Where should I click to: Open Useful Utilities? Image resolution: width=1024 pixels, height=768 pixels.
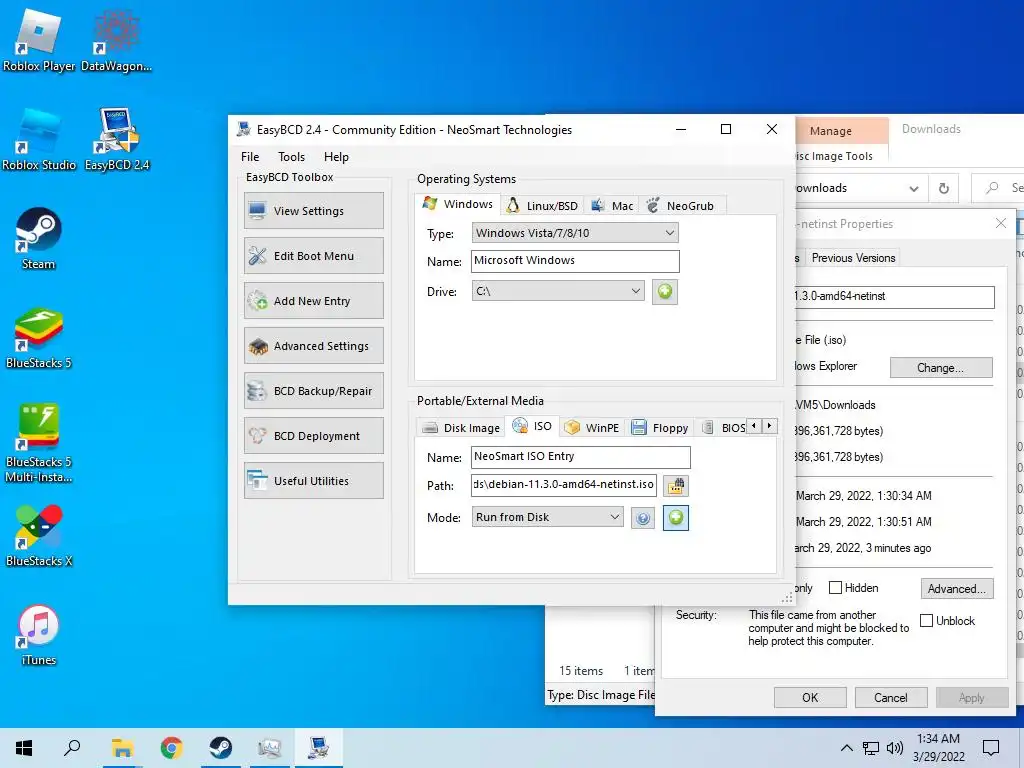(313, 481)
